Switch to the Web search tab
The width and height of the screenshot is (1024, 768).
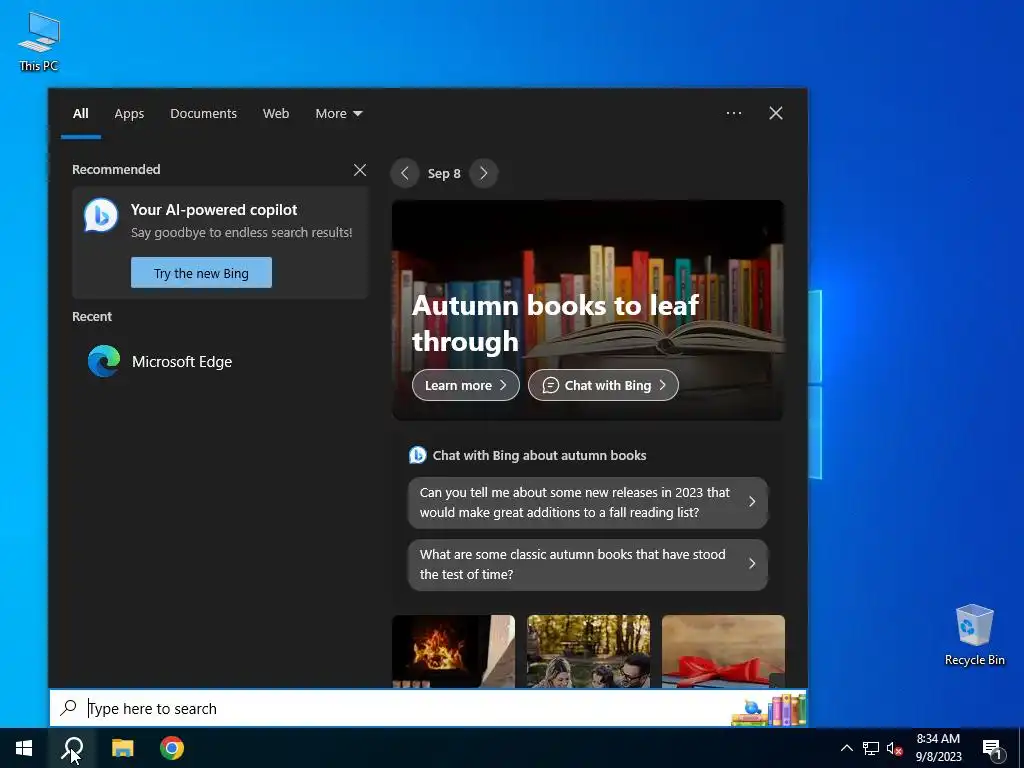pos(276,114)
